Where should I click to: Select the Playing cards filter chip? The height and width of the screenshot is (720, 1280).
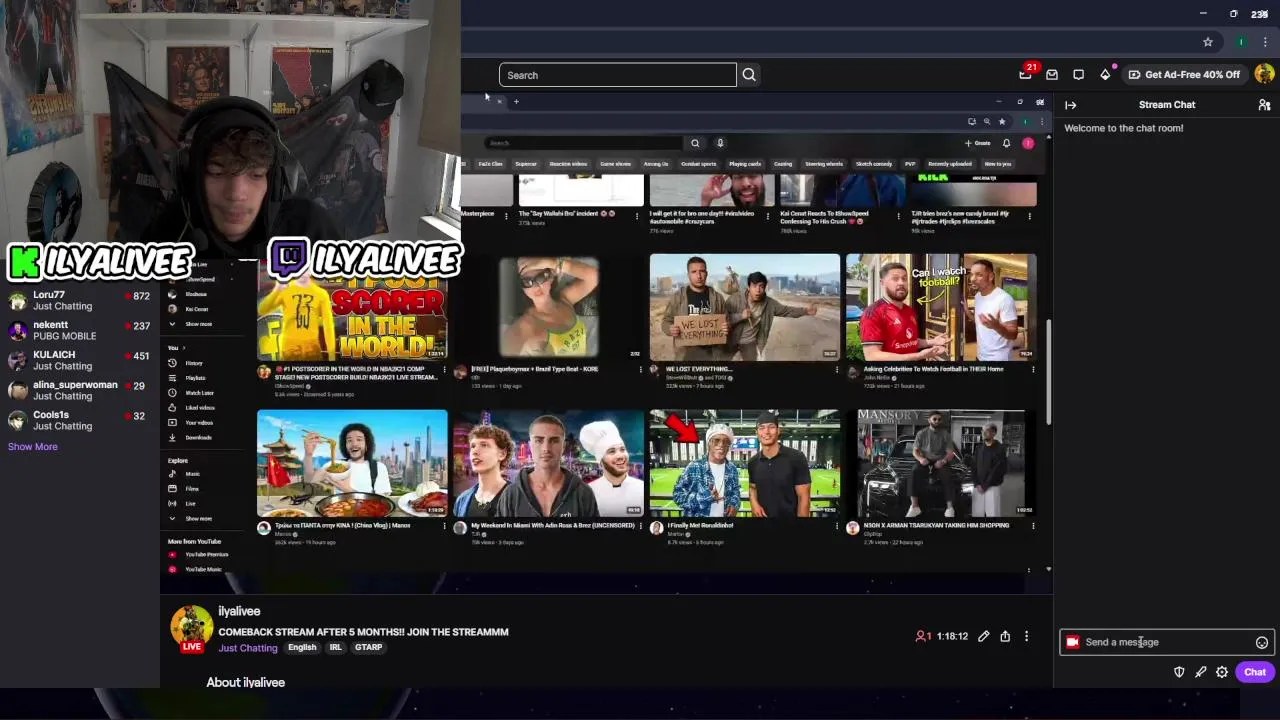745,164
